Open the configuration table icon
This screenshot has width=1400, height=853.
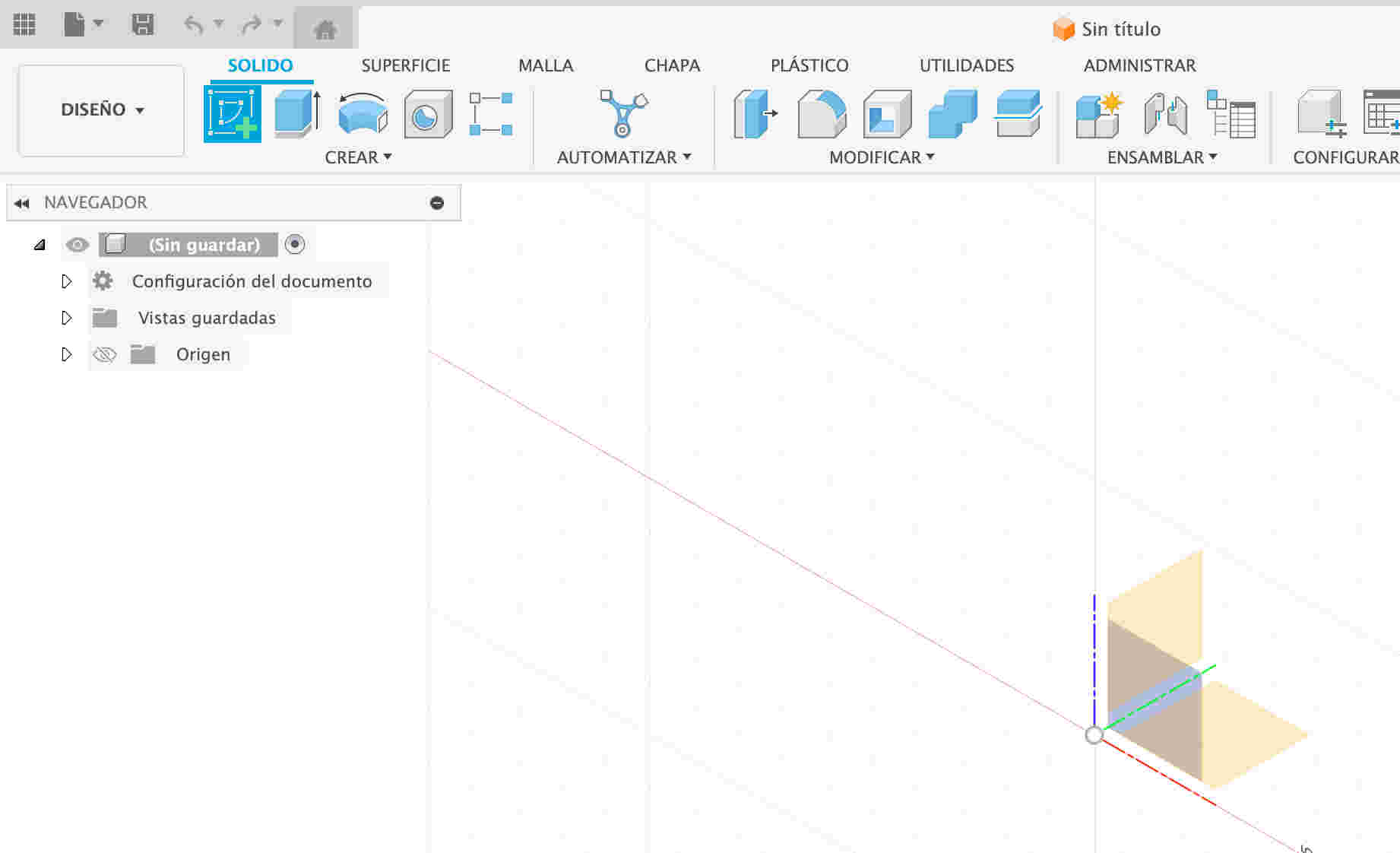click(x=1382, y=114)
